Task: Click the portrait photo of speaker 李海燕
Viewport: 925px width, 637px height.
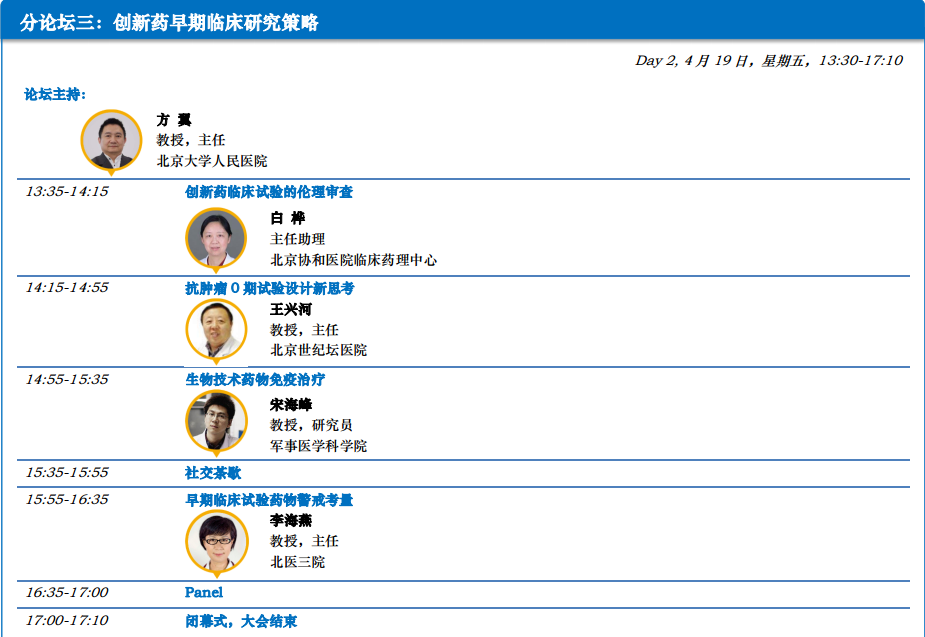Action: [x=217, y=543]
